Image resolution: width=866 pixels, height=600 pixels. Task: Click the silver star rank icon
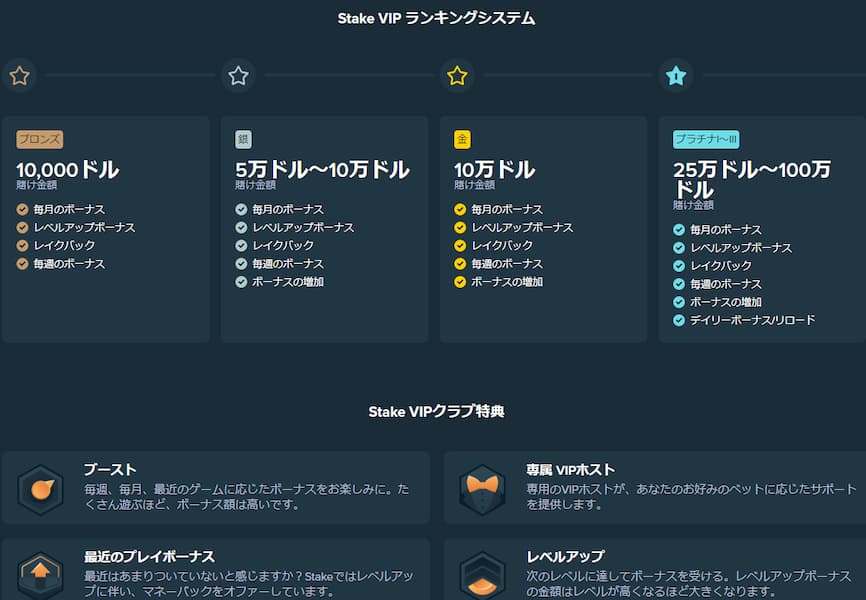click(x=239, y=76)
